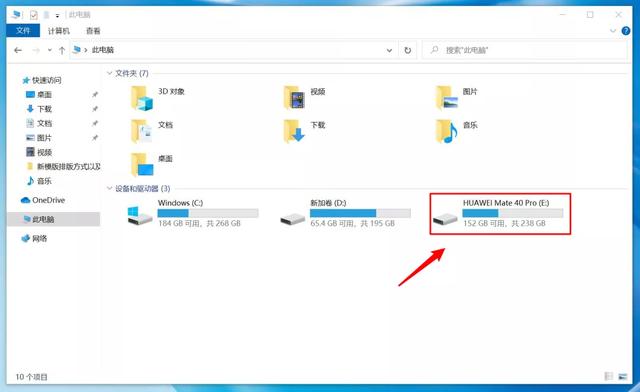Unpin 文档 using its pin icon

95,123
